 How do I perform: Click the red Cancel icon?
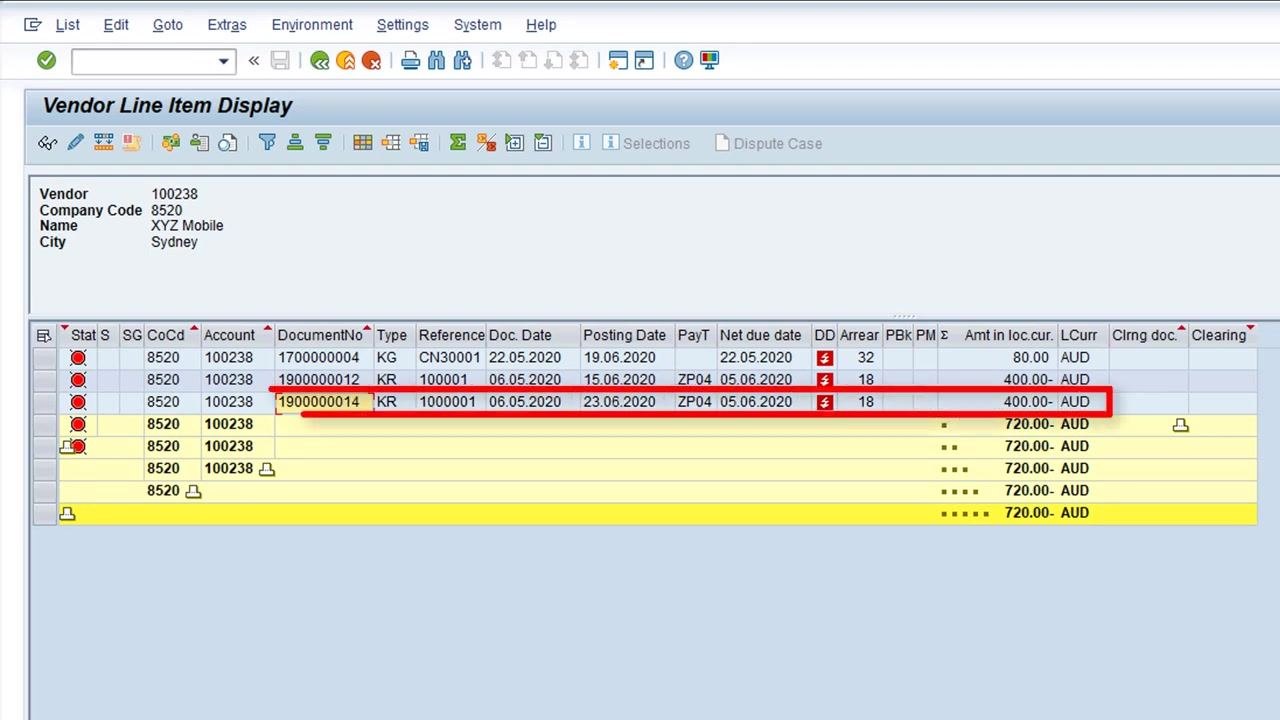(x=372, y=61)
